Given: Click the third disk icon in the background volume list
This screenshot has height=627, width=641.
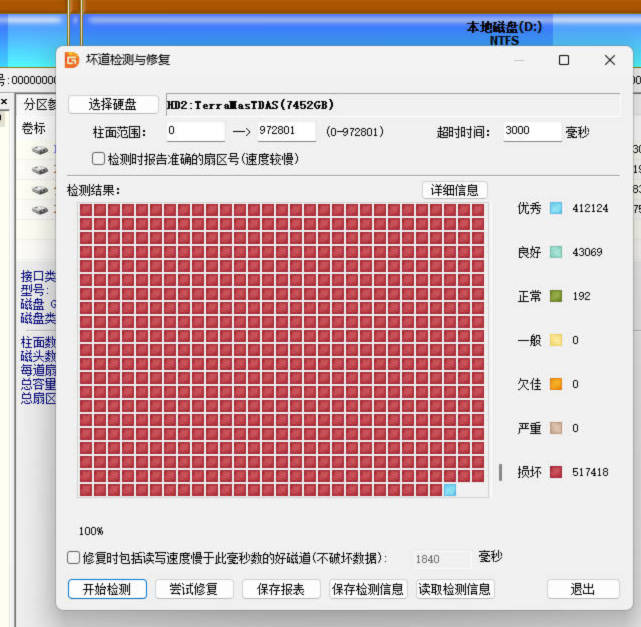Looking at the screenshot, I should [40, 190].
